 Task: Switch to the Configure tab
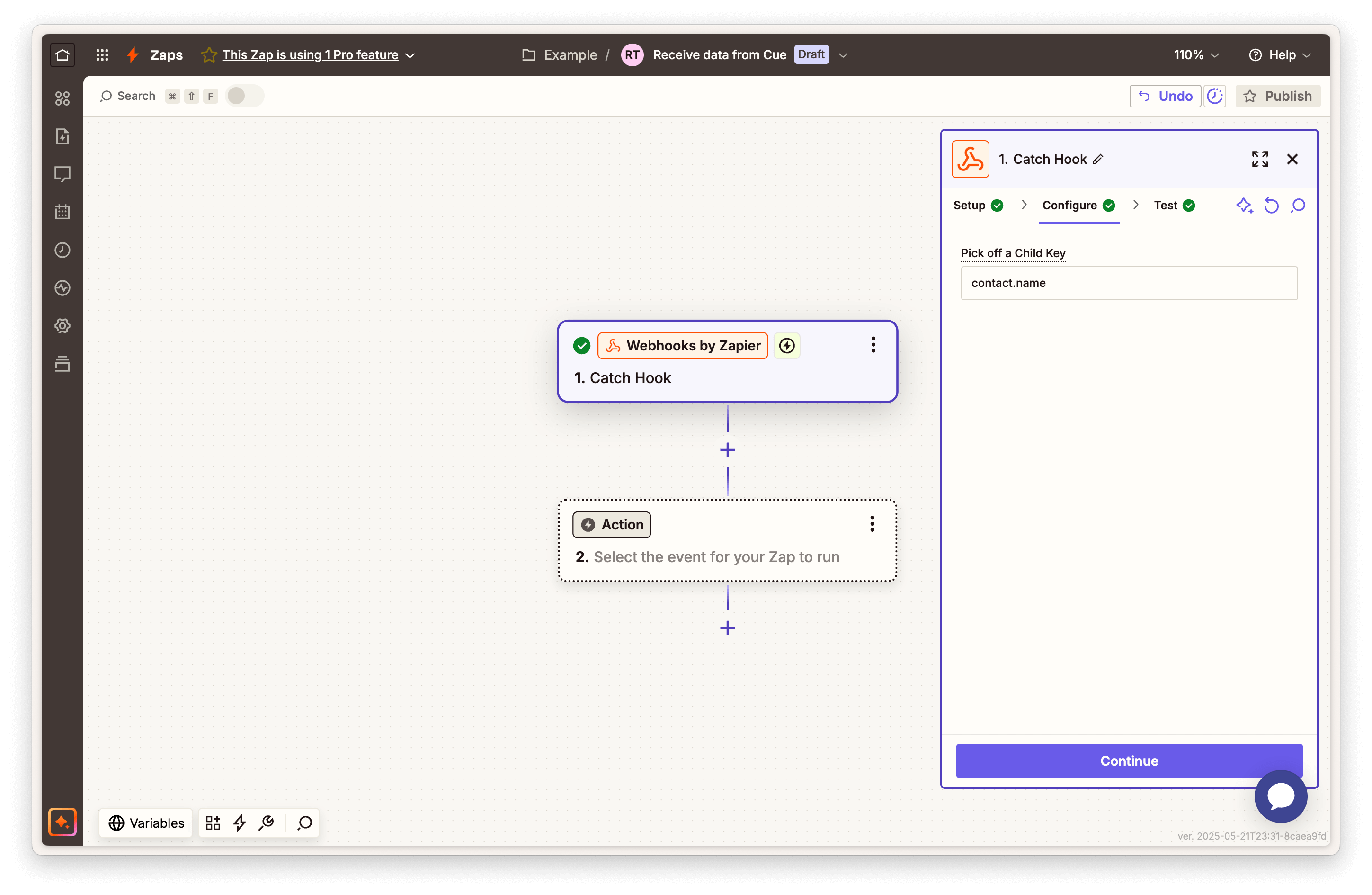pyautogui.click(x=1078, y=206)
